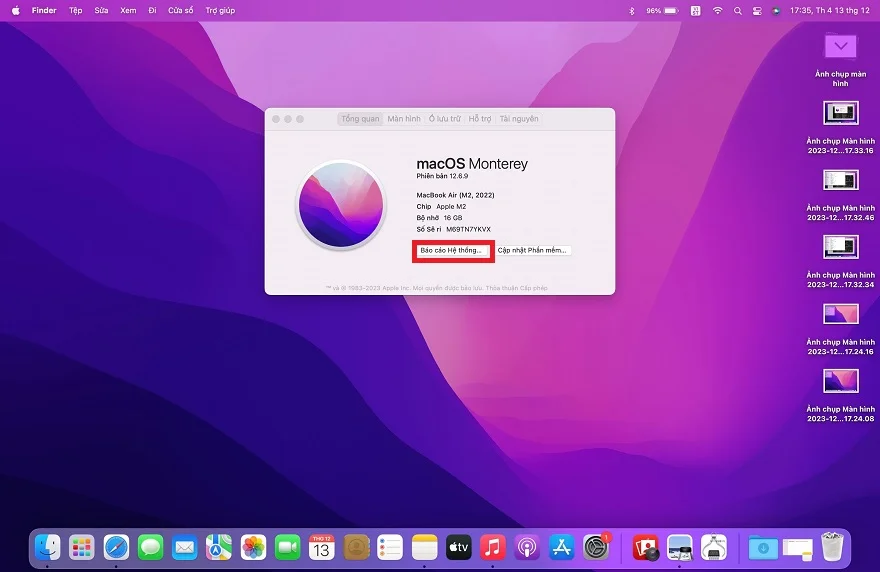Open the Sửa menu
This screenshot has height=572, width=880.
pos(101,11)
